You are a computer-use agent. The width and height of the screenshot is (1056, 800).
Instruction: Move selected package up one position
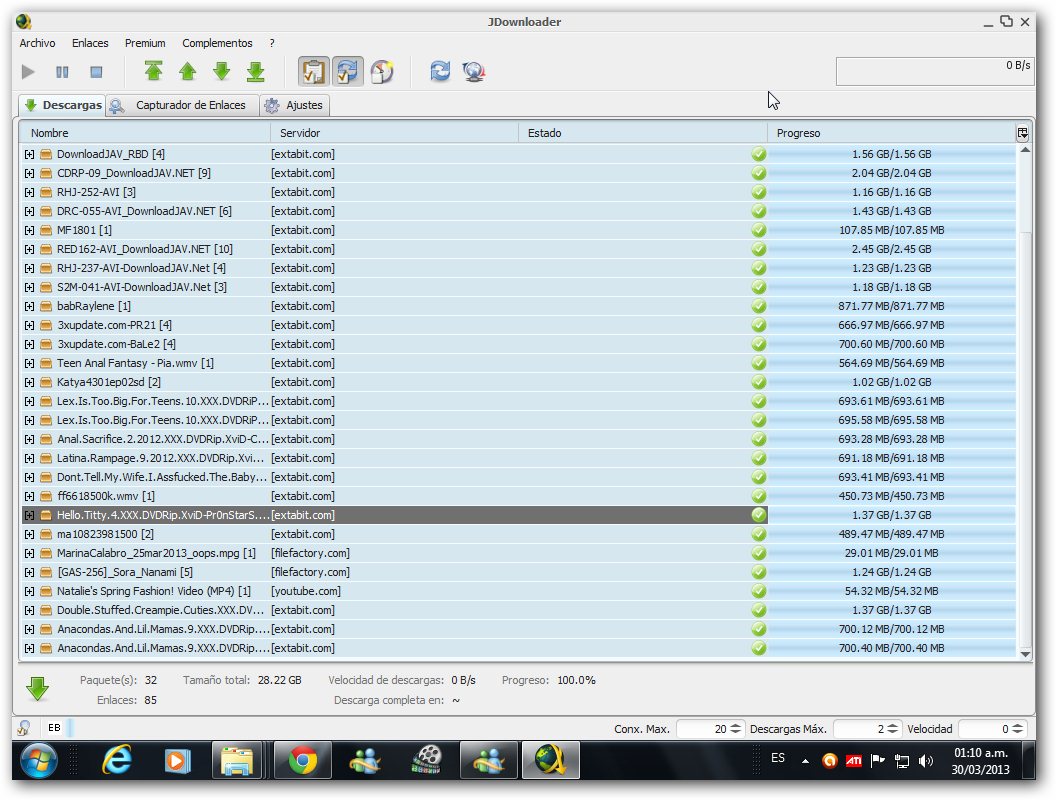point(188,71)
